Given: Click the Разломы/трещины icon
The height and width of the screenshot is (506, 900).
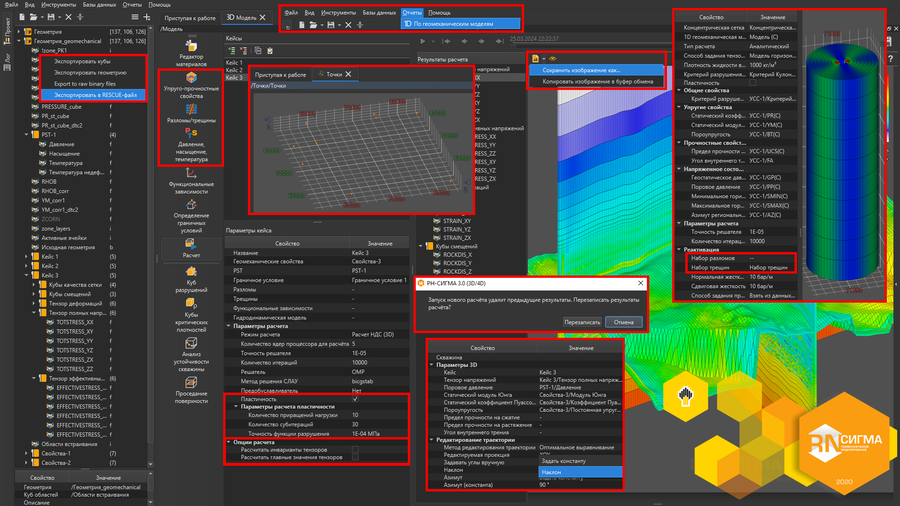Looking at the screenshot, I should click(x=191, y=110).
